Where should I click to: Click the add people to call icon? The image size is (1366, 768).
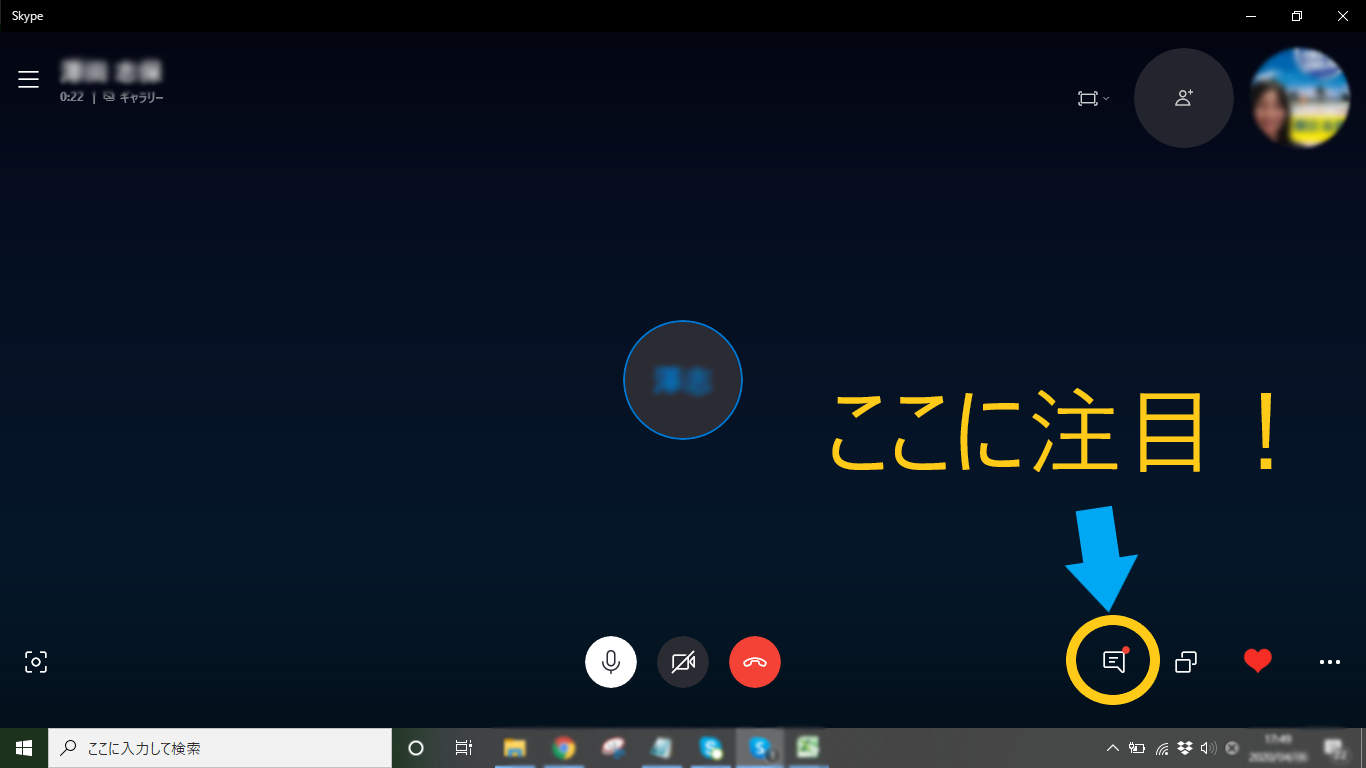(x=1183, y=98)
